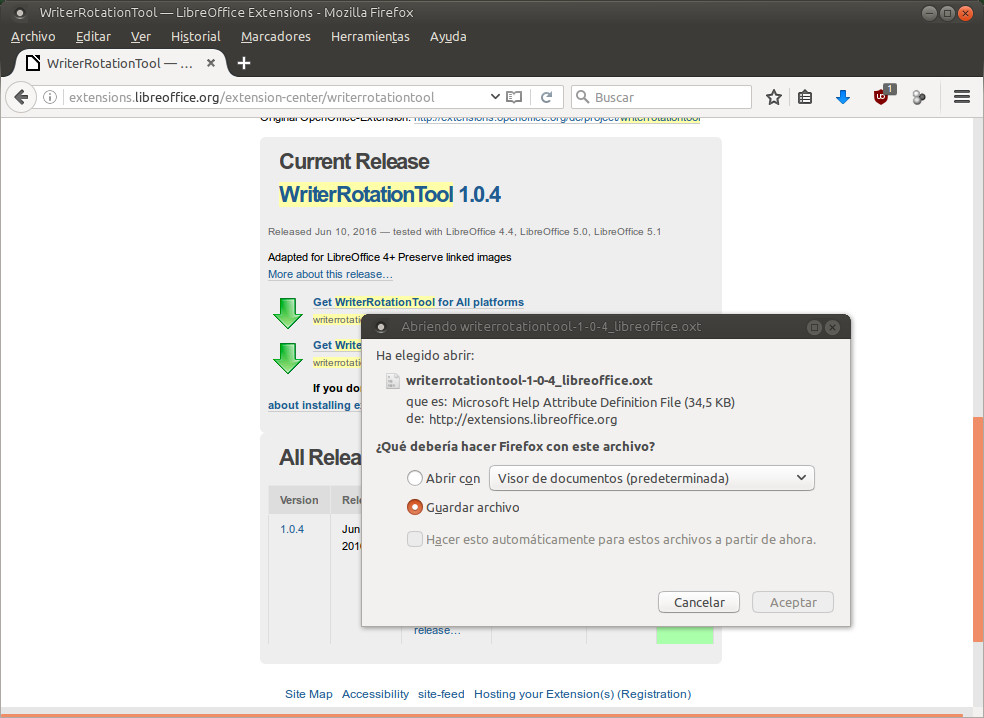Maximize the Abriendo download dialog

(x=814, y=327)
